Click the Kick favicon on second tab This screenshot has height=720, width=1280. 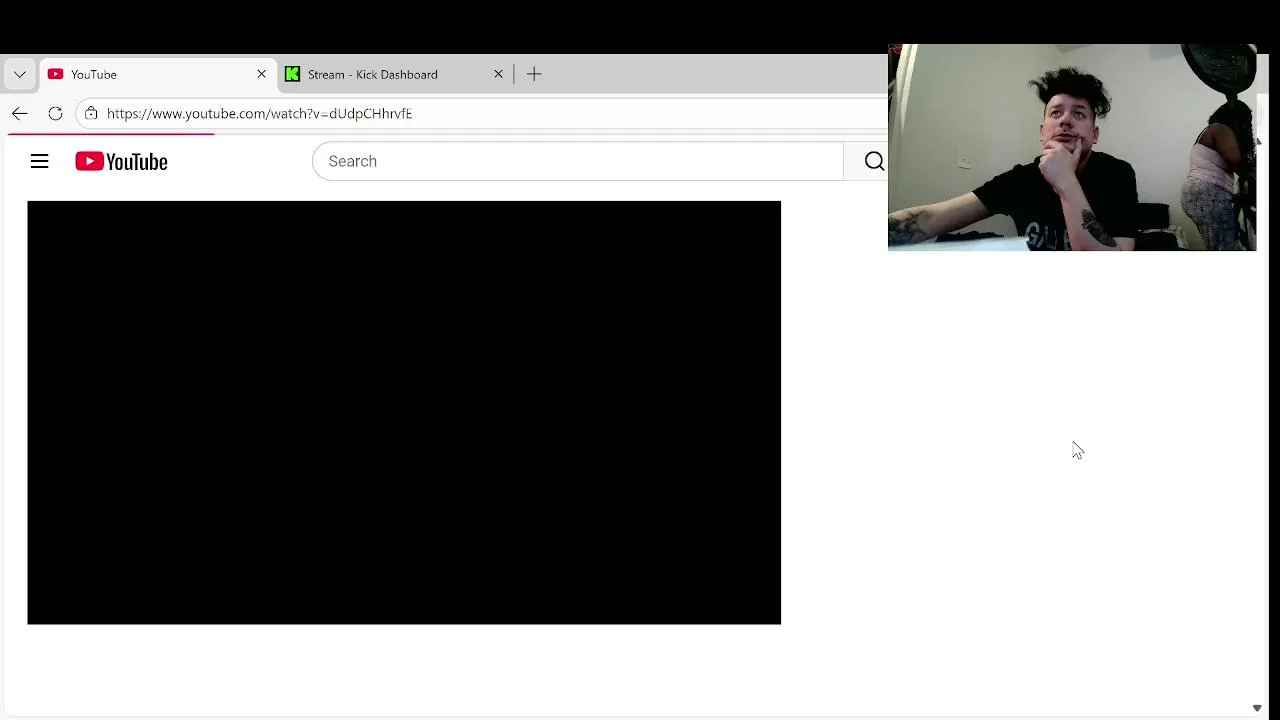click(x=292, y=74)
